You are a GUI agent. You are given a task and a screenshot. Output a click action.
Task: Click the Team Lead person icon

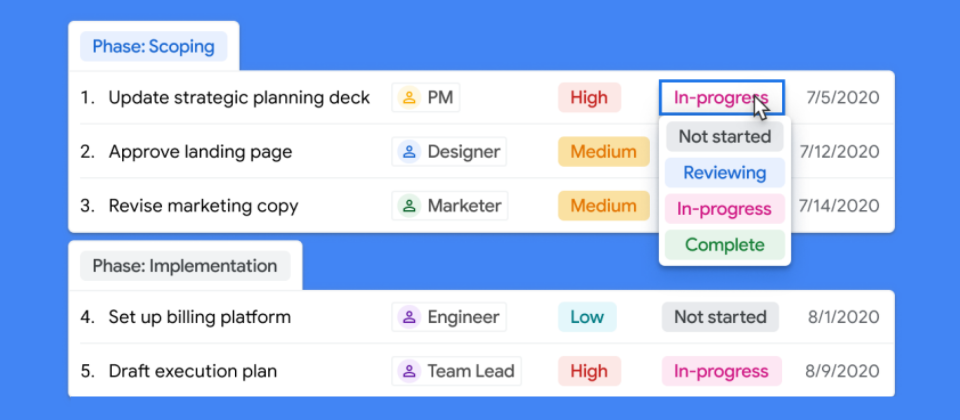click(x=409, y=371)
